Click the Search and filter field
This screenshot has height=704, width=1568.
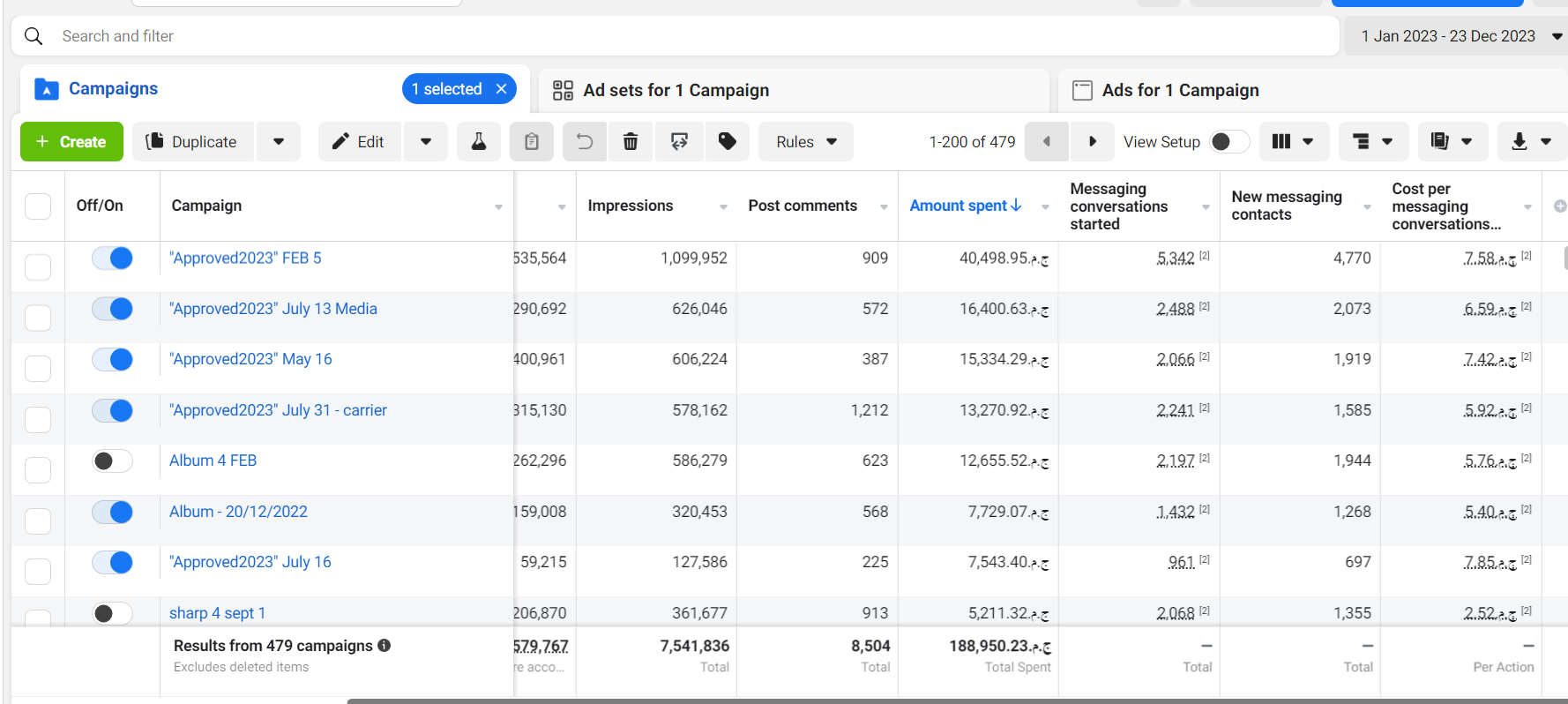676,36
